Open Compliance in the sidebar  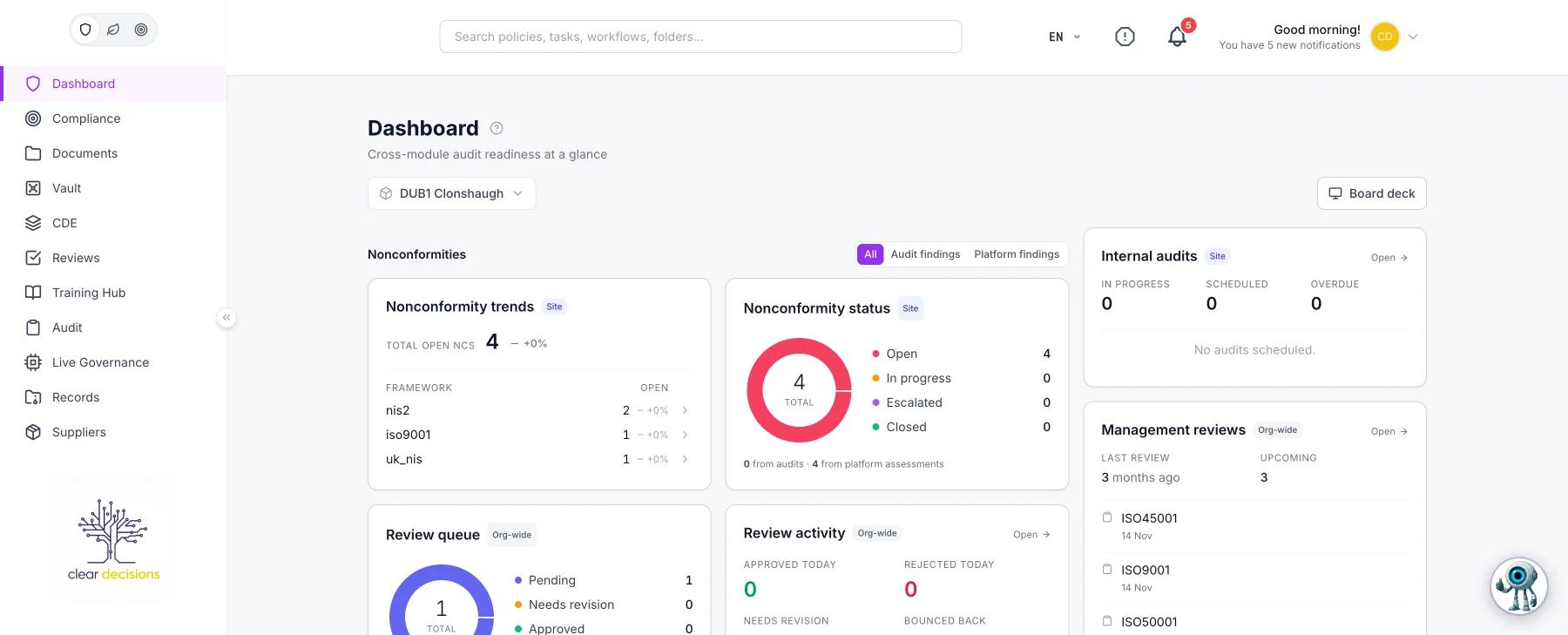pos(113,118)
